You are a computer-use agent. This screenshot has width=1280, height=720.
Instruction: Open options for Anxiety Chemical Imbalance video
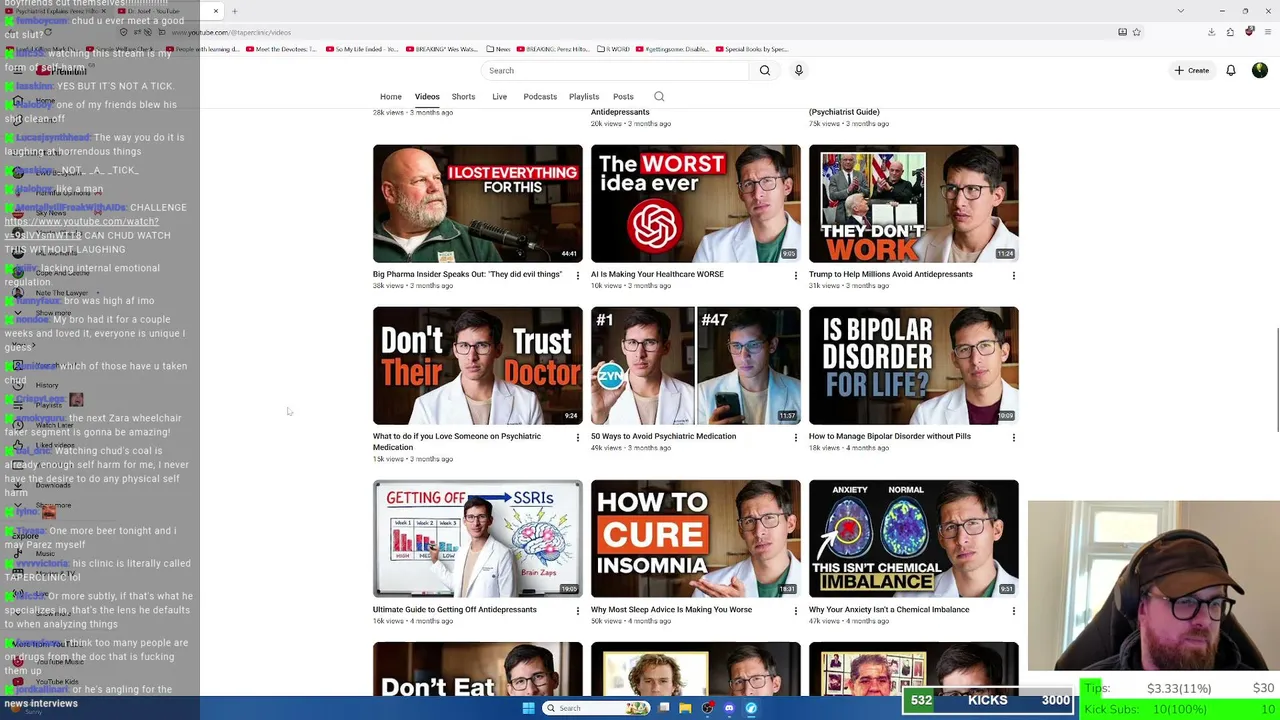[x=1014, y=610]
